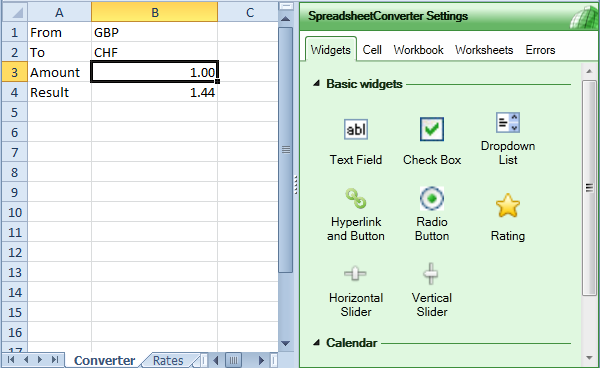The width and height of the screenshot is (600, 368).
Task: Collapse the Calendar section
Action: [x=316, y=343]
